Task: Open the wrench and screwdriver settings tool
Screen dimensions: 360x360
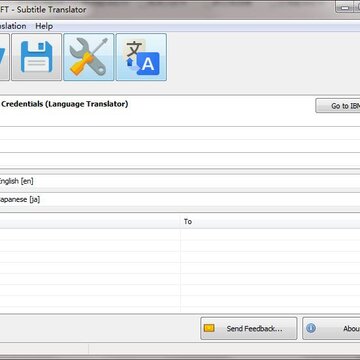Action: coord(89,57)
